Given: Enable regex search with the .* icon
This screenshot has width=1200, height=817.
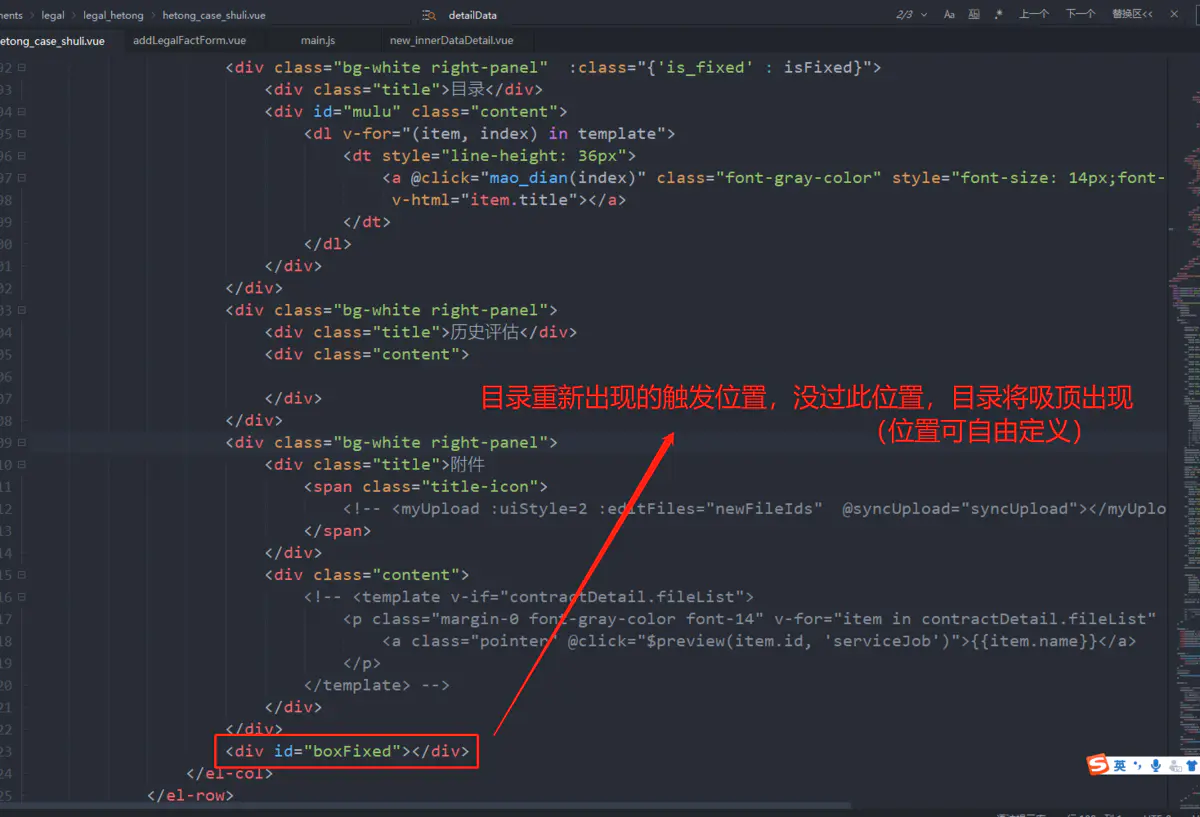Looking at the screenshot, I should click(x=998, y=14).
